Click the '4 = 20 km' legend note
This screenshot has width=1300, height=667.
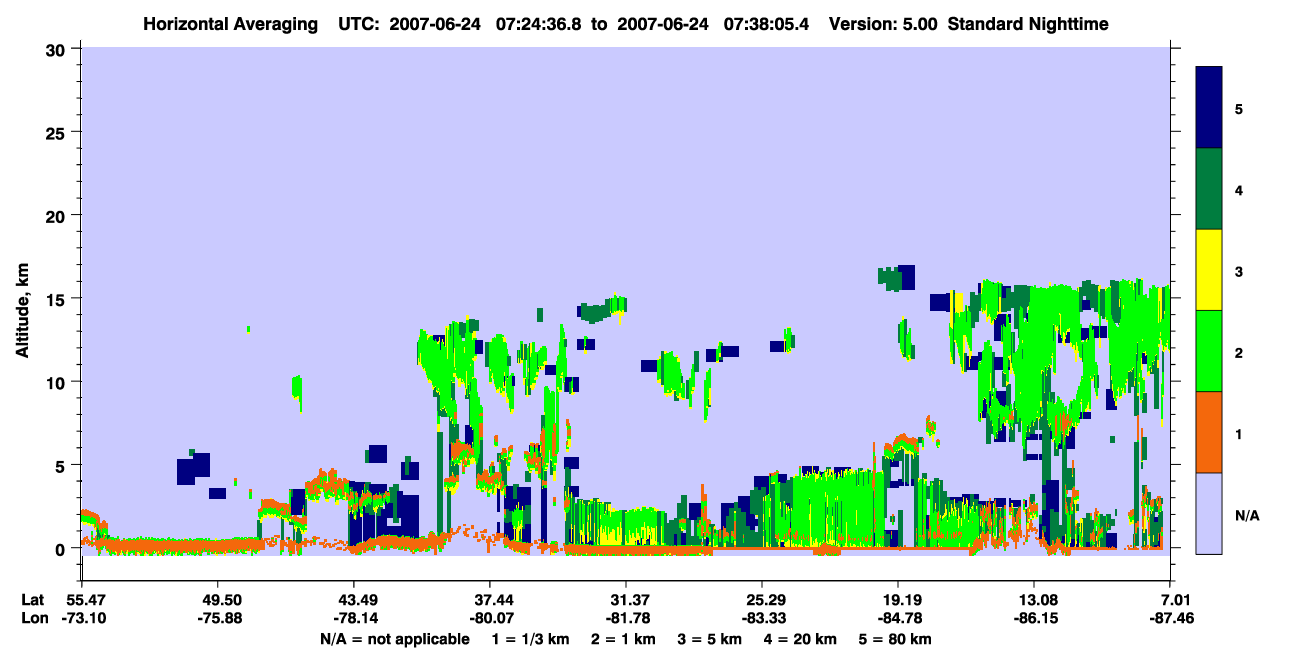(x=799, y=639)
